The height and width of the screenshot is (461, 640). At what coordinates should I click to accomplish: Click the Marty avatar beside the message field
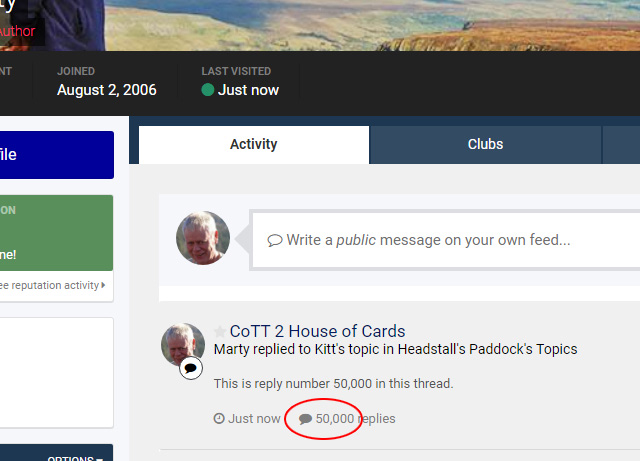(203, 238)
